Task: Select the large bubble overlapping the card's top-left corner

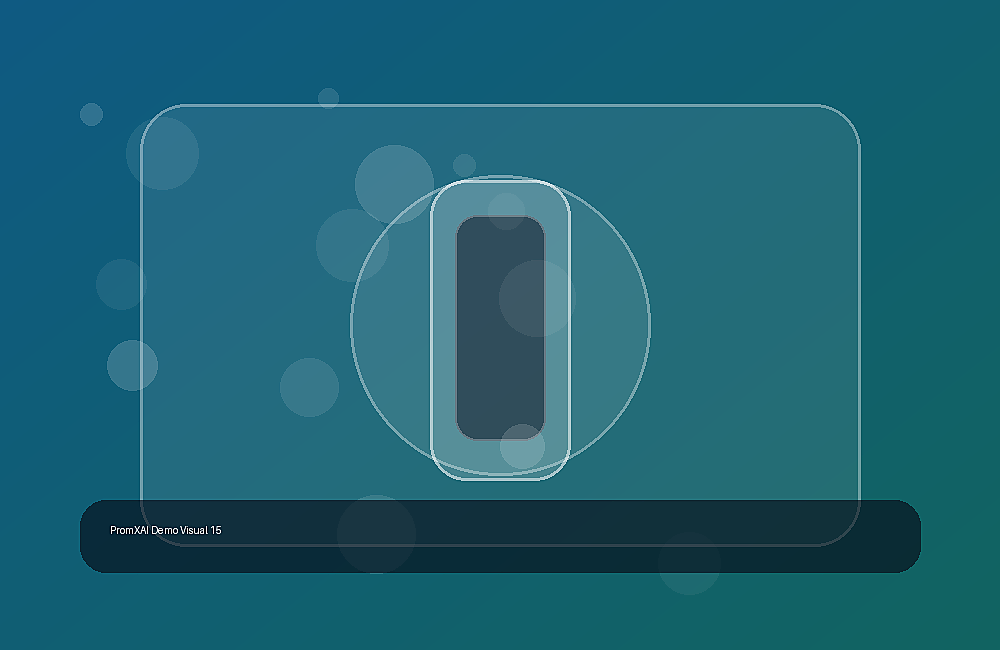Action: [x=162, y=153]
